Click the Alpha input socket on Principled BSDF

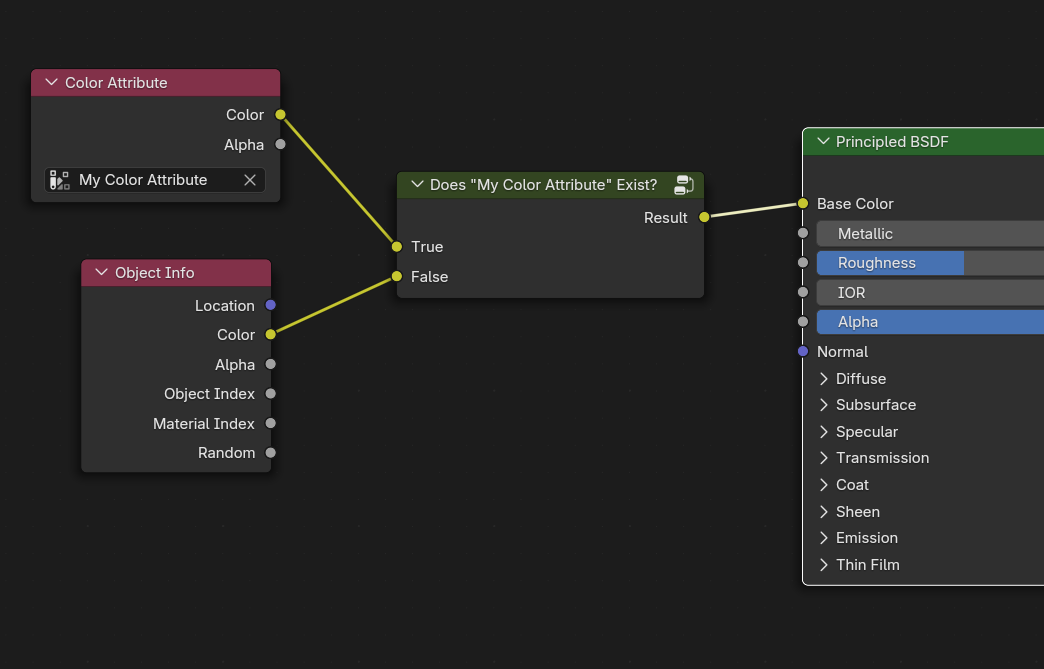[x=803, y=322]
